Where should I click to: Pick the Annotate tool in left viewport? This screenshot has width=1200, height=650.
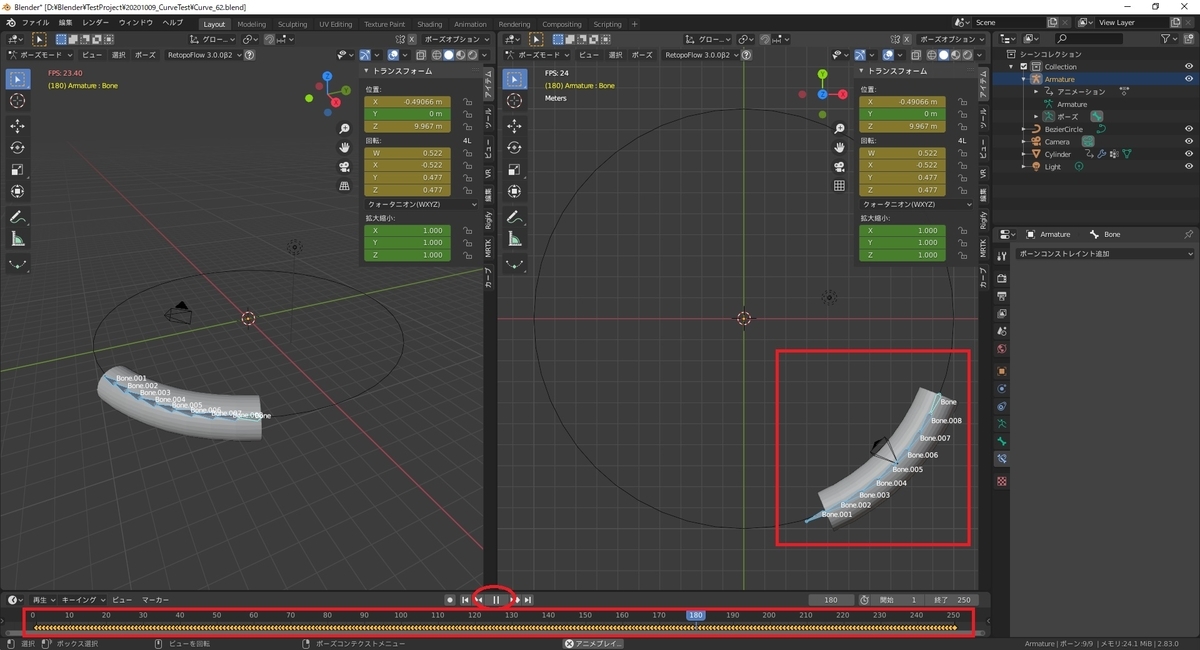tap(18, 217)
